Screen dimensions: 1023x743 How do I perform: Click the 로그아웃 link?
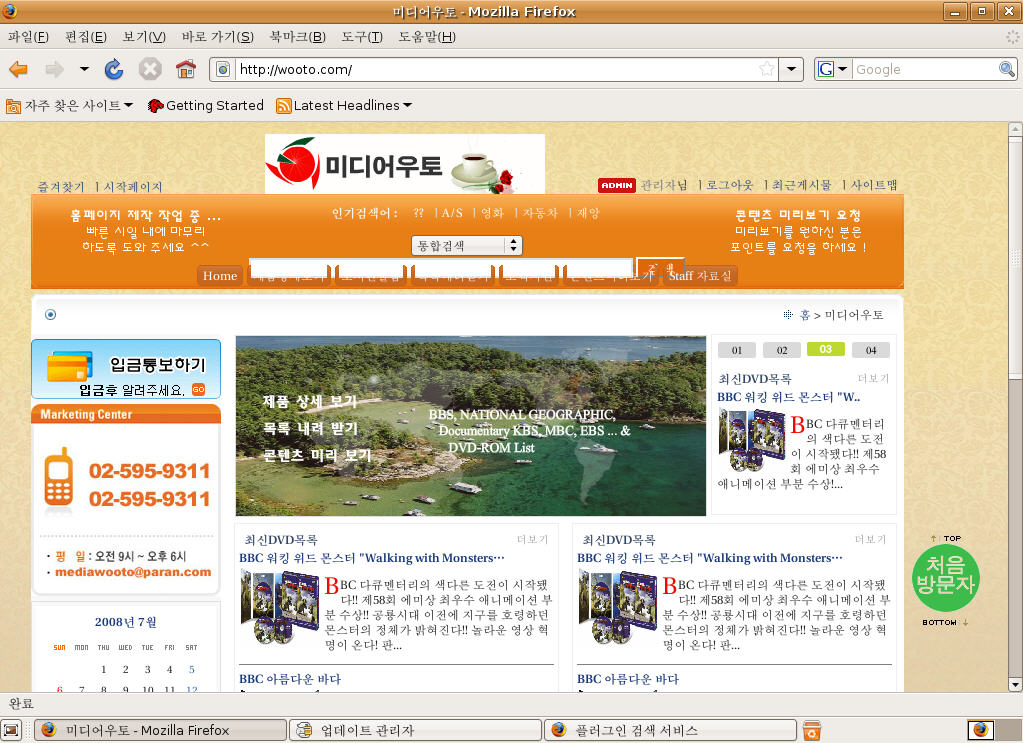click(730, 185)
